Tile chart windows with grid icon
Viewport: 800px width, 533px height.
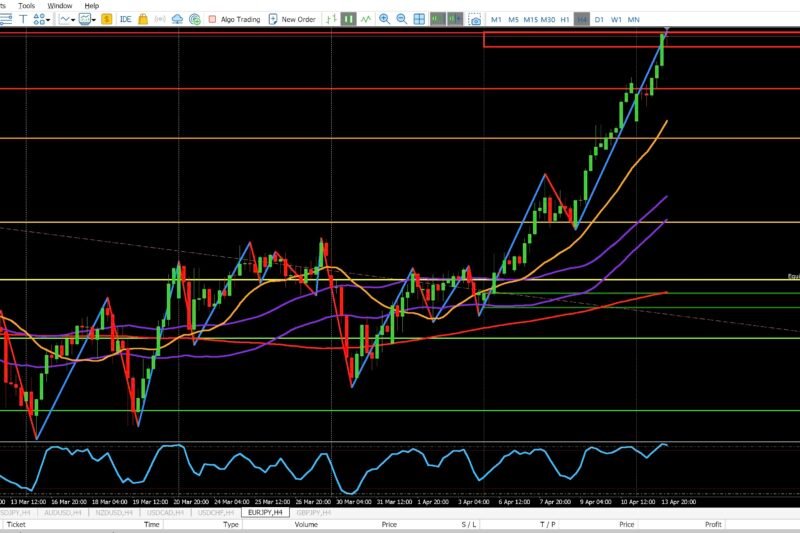(419, 19)
